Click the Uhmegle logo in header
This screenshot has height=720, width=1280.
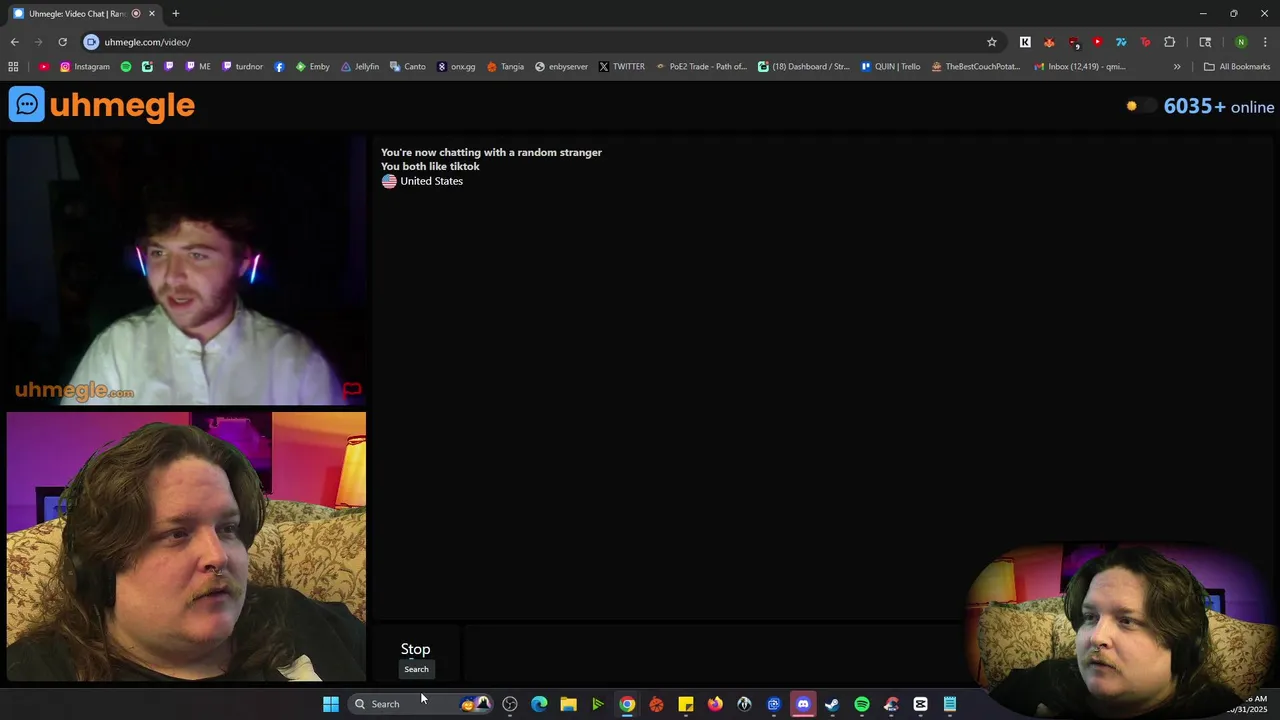point(102,105)
